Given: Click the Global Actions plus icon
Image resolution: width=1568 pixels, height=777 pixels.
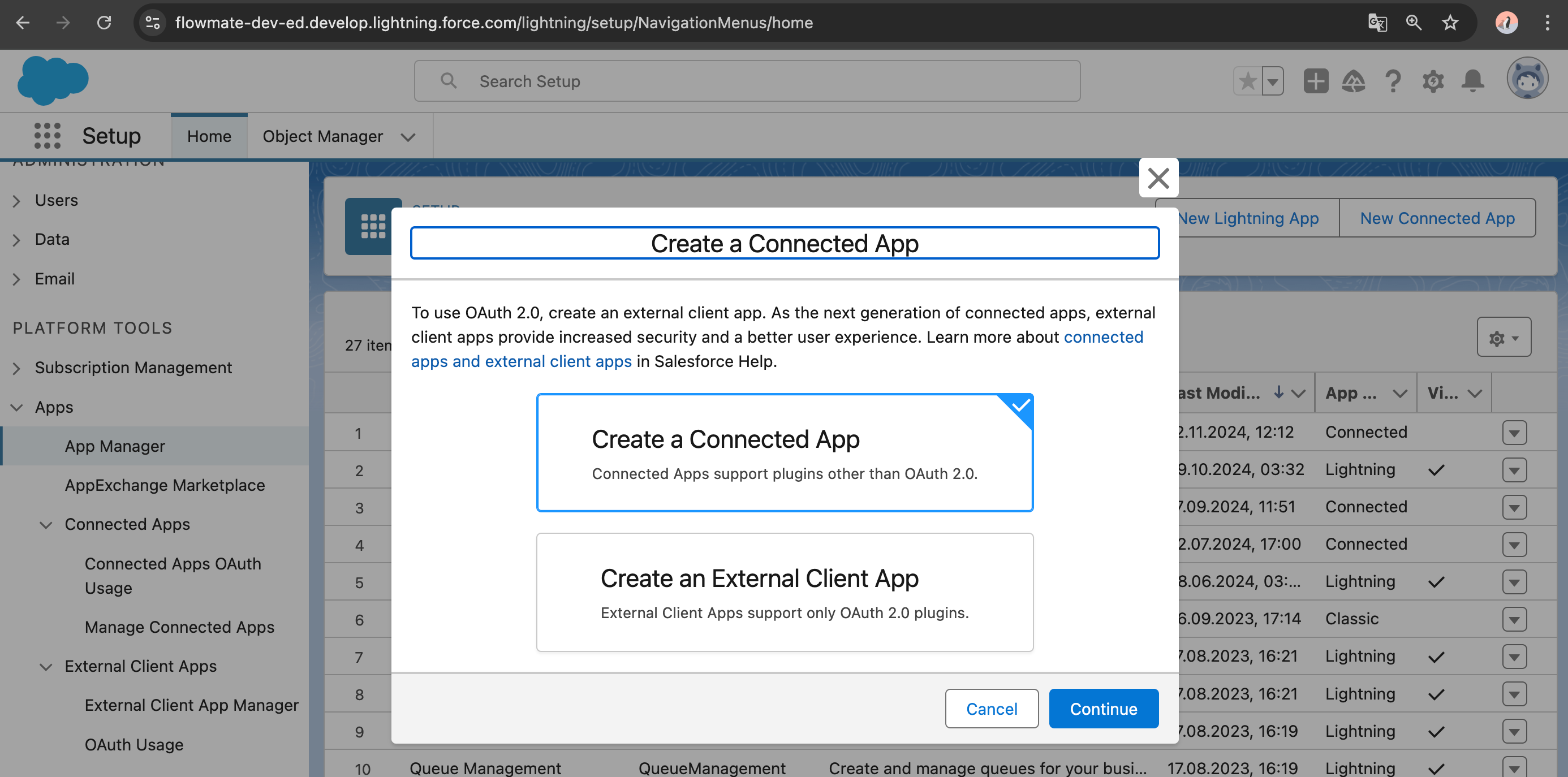Looking at the screenshot, I should 1315,81.
